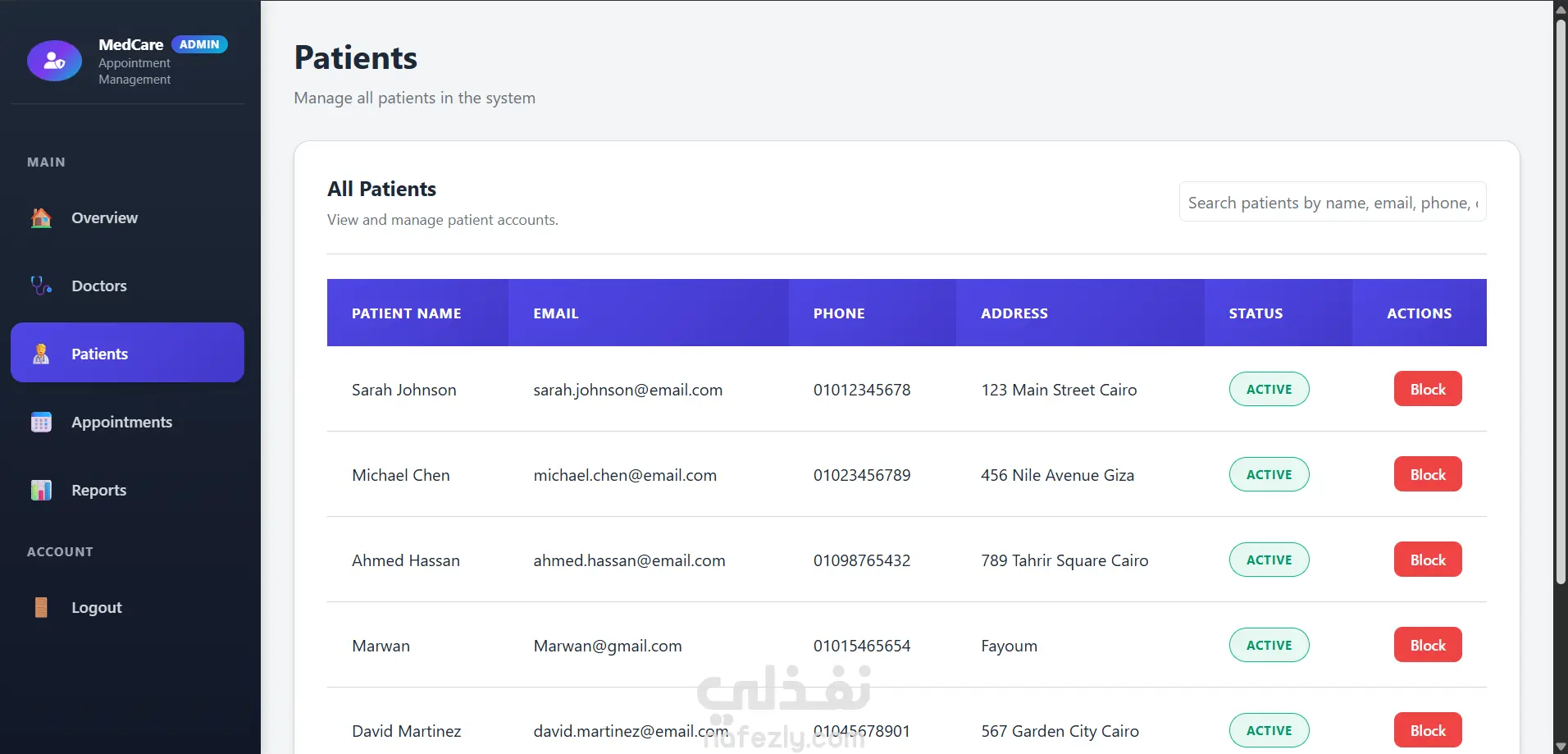Viewport: 1568px width, 754px height.
Task: Click the Patient Name column header
Action: point(407,313)
